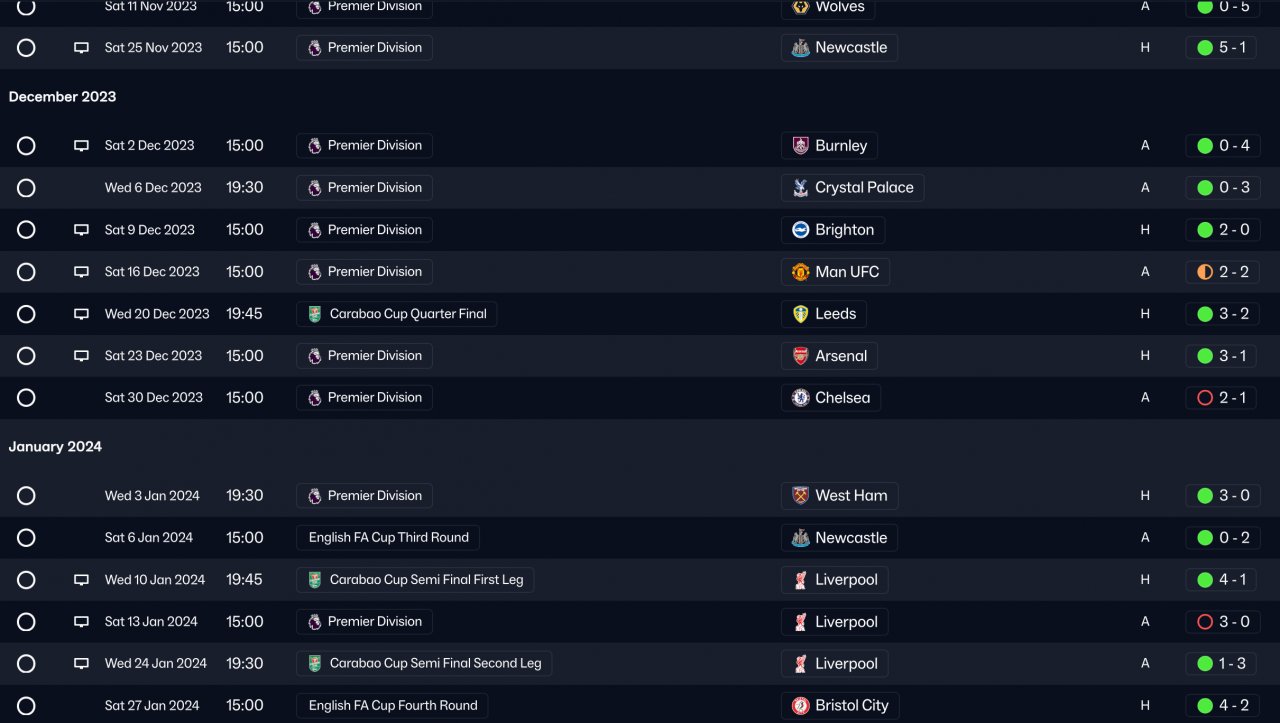The height and width of the screenshot is (723, 1280).
Task: Click TV icon on Wed 10 Jan fixture
Action: tap(82, 580)
